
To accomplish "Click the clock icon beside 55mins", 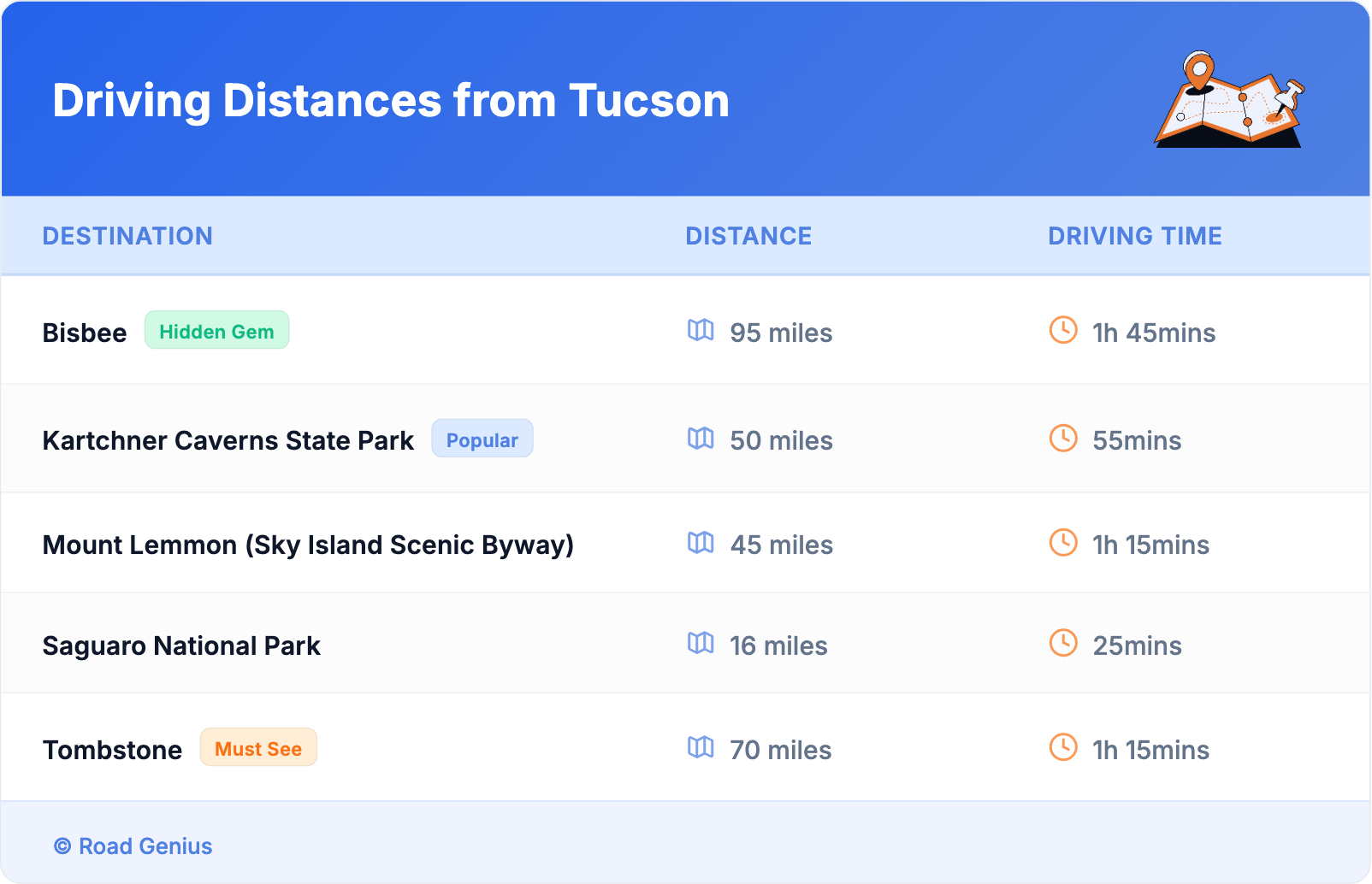I will (x=1063, y=439).
